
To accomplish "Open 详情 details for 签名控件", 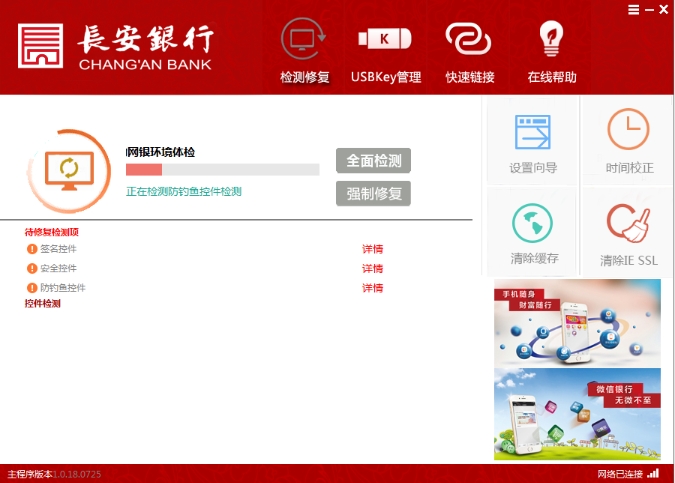I will click(x=372, y=249).
